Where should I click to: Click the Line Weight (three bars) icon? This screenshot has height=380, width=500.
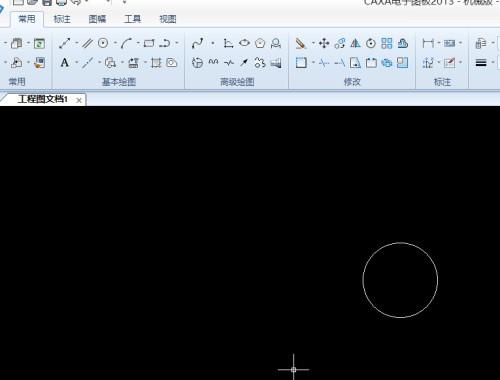(481, 63)
